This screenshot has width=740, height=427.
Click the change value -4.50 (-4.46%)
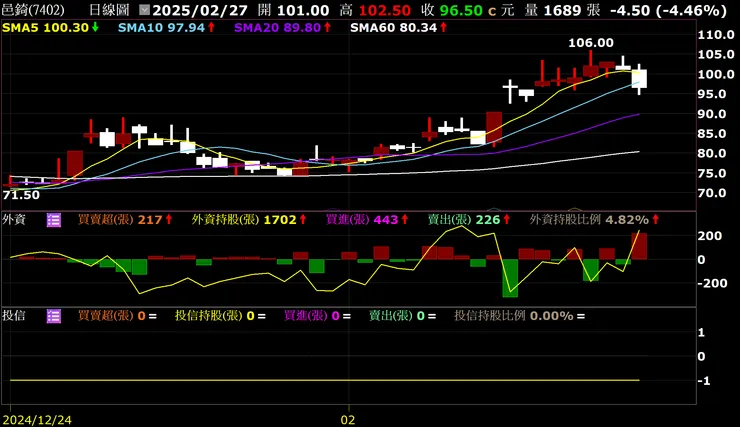click(x=668, y=10)
